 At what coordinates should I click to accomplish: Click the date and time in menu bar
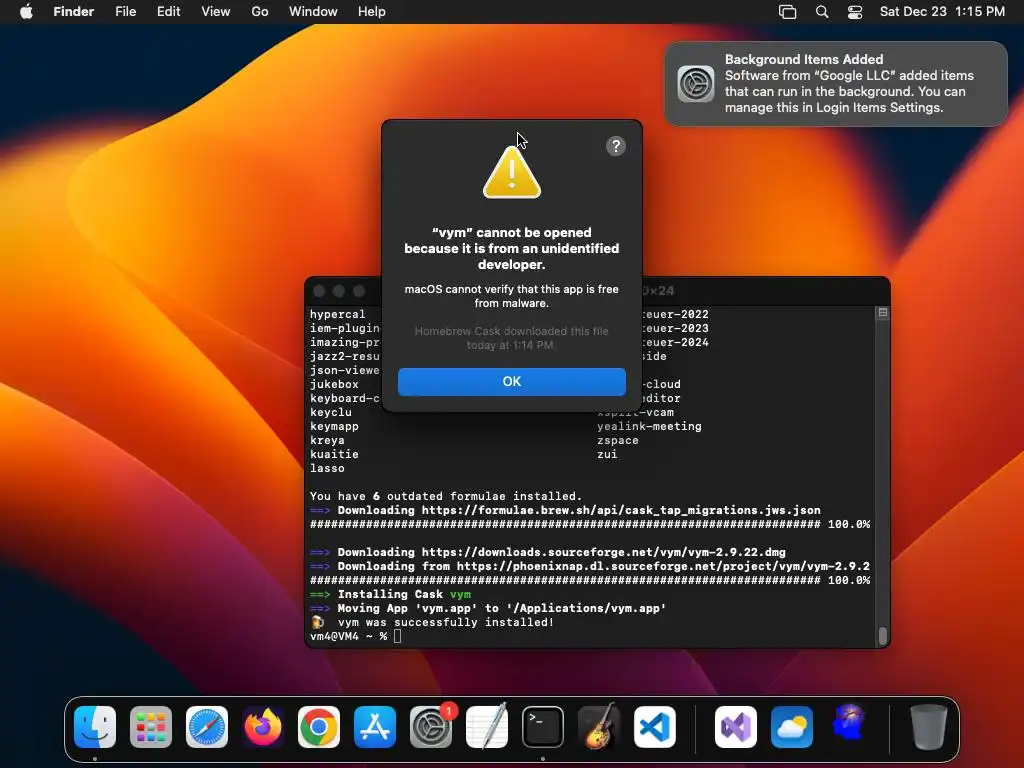942,12
